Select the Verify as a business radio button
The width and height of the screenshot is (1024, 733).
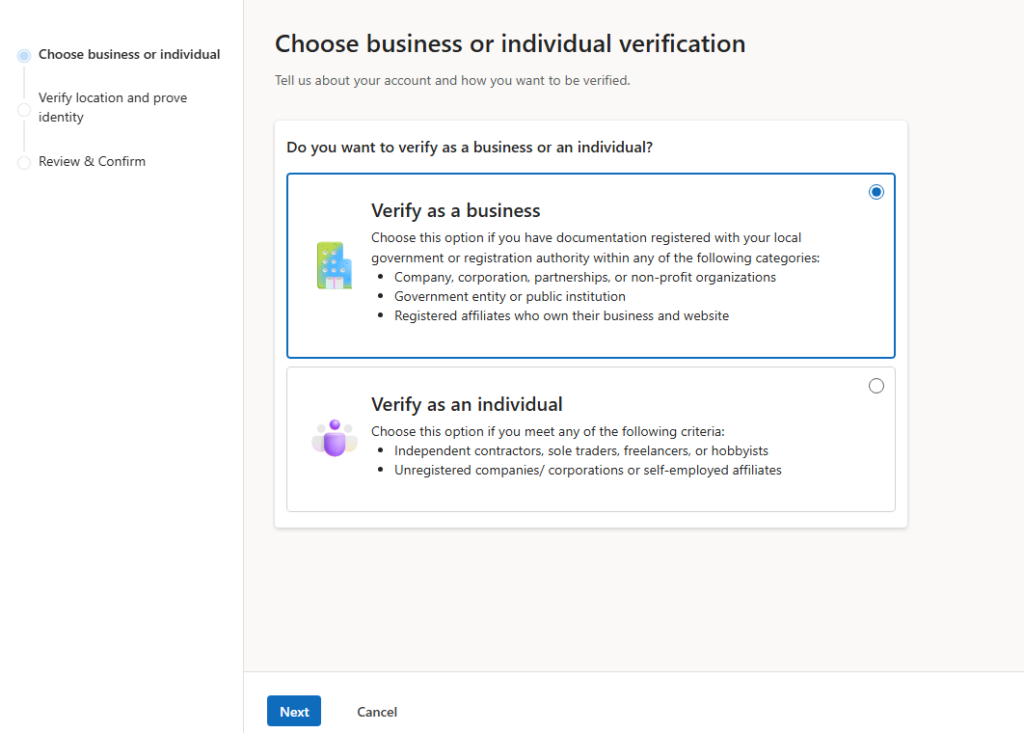coord(876,192)
